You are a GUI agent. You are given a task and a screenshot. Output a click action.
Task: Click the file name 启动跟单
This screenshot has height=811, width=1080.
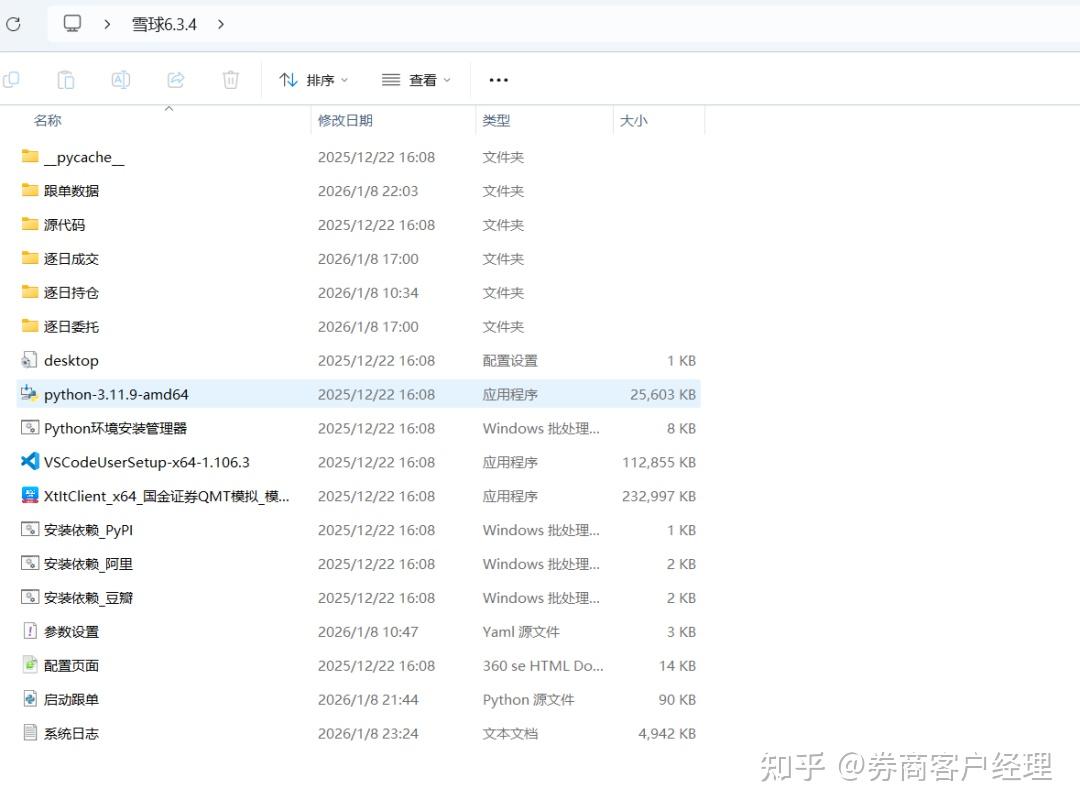click(x=71, y=699)
